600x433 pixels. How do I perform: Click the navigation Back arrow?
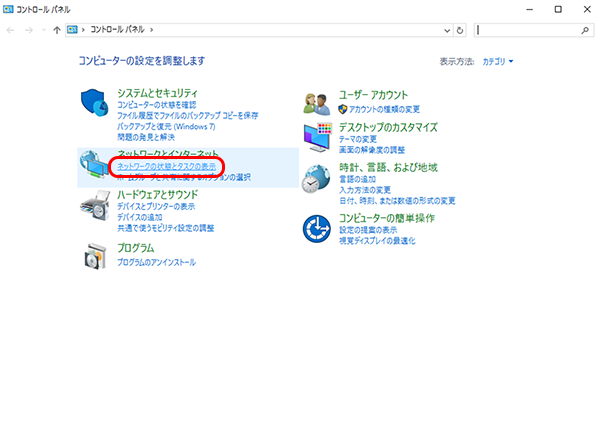(11, 30)
